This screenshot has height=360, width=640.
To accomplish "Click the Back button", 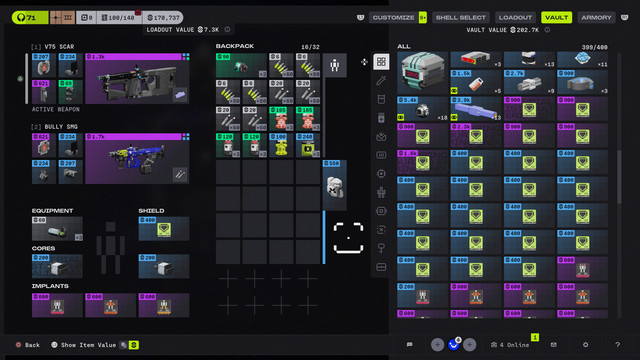I will click(x=28, y=345).
